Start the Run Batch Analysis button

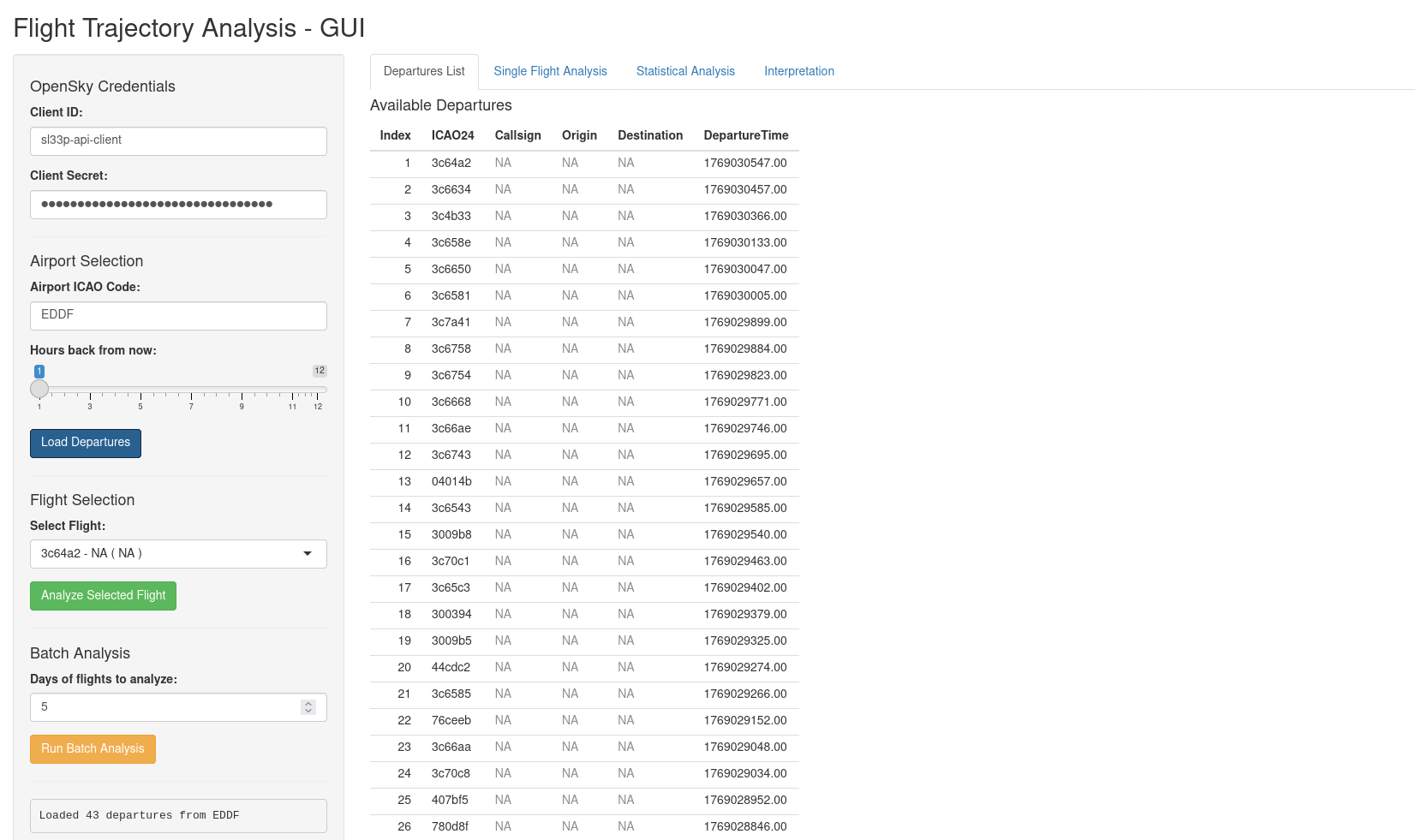pos(93,749)
